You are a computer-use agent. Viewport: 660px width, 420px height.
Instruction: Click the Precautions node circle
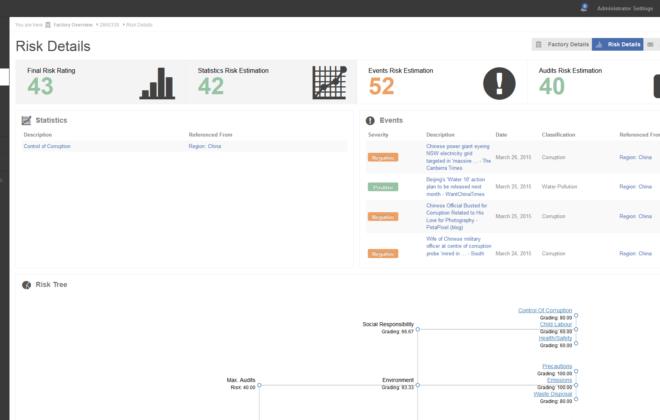pos(576,371)
